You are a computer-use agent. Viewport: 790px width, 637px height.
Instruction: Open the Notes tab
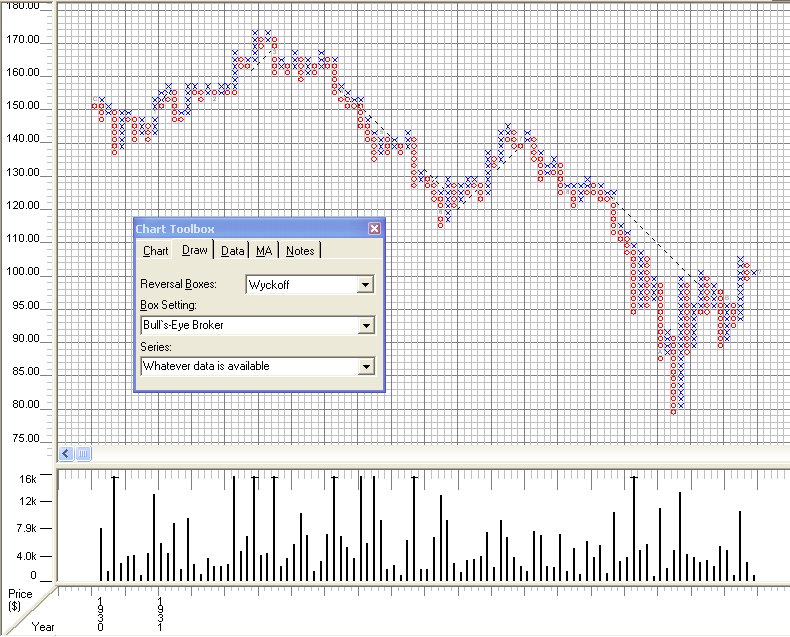point(300,250)
